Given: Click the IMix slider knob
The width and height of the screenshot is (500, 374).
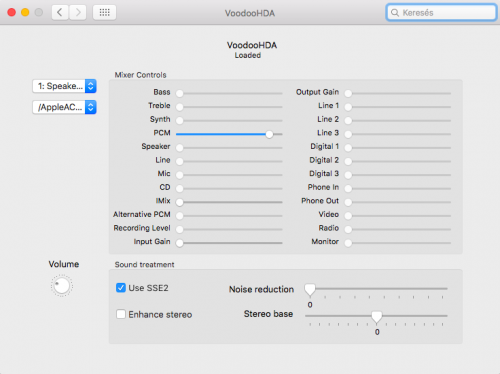Looking at the screenshot, I should pos(180,202).
